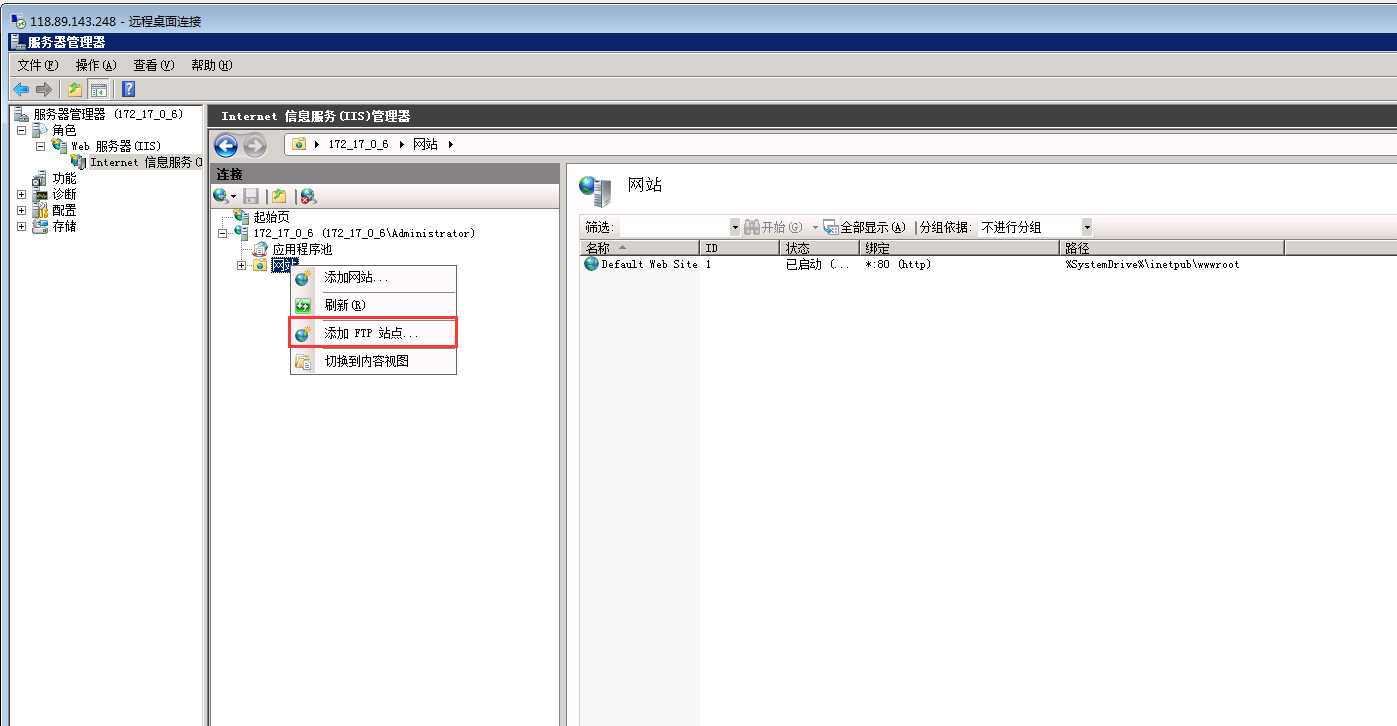Open the 开始 (Go) button dropdown arrow

point(815,227)
